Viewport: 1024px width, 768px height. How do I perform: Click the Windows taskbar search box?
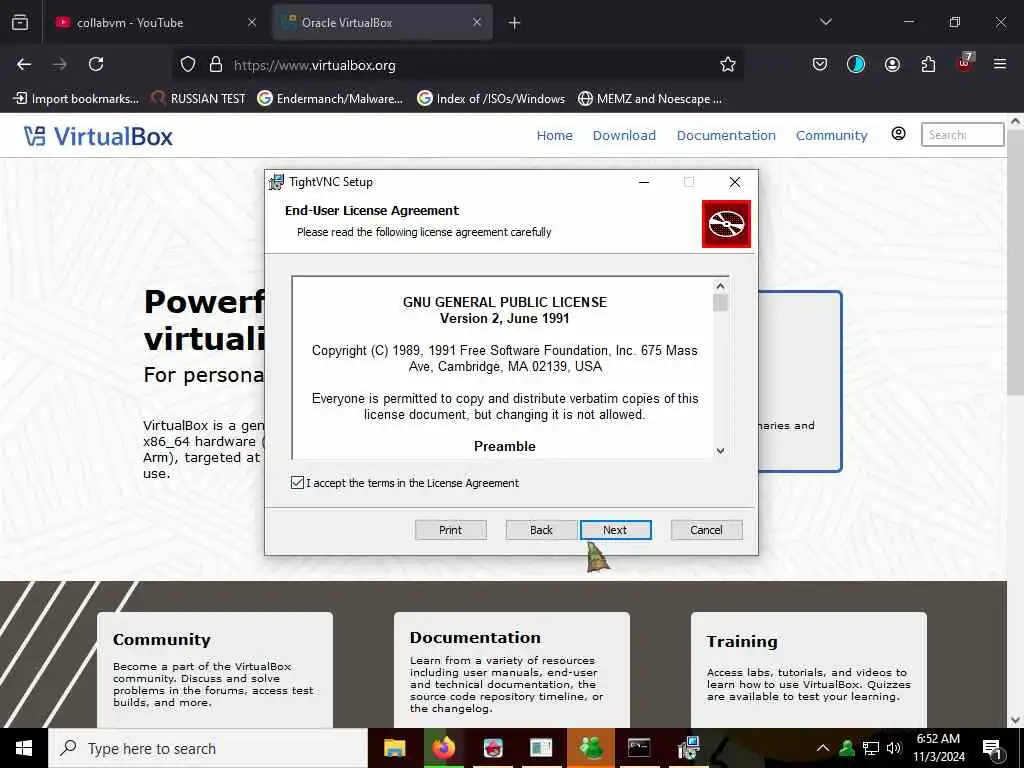pos(208,748)
